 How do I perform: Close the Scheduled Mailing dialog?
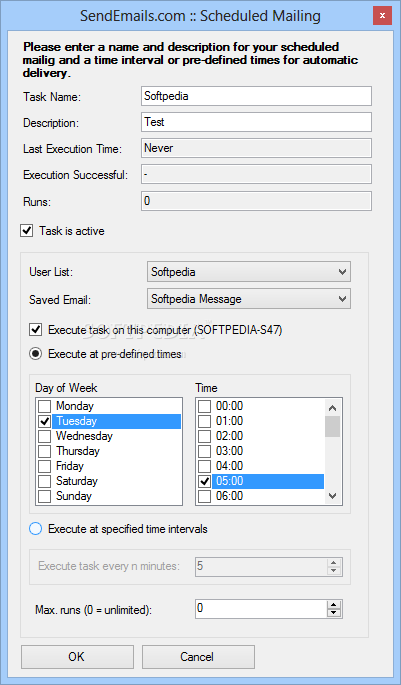tap(382, 16)
